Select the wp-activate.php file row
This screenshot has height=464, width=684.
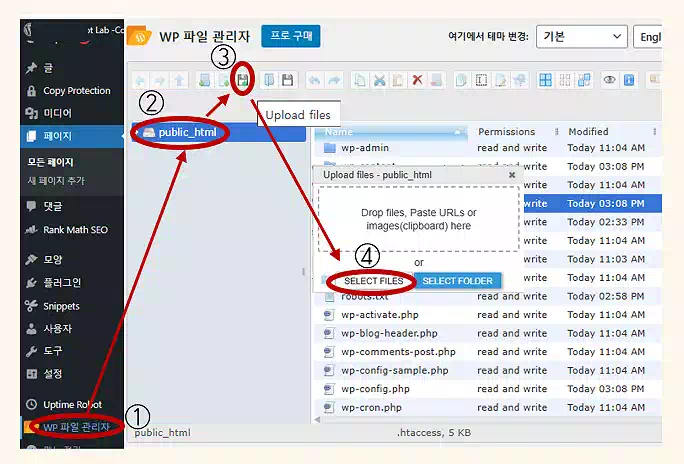pos(488,315)
